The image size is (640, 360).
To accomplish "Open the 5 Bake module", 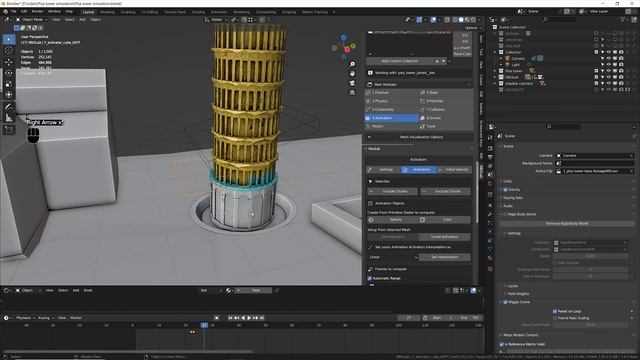I will 446,93.
